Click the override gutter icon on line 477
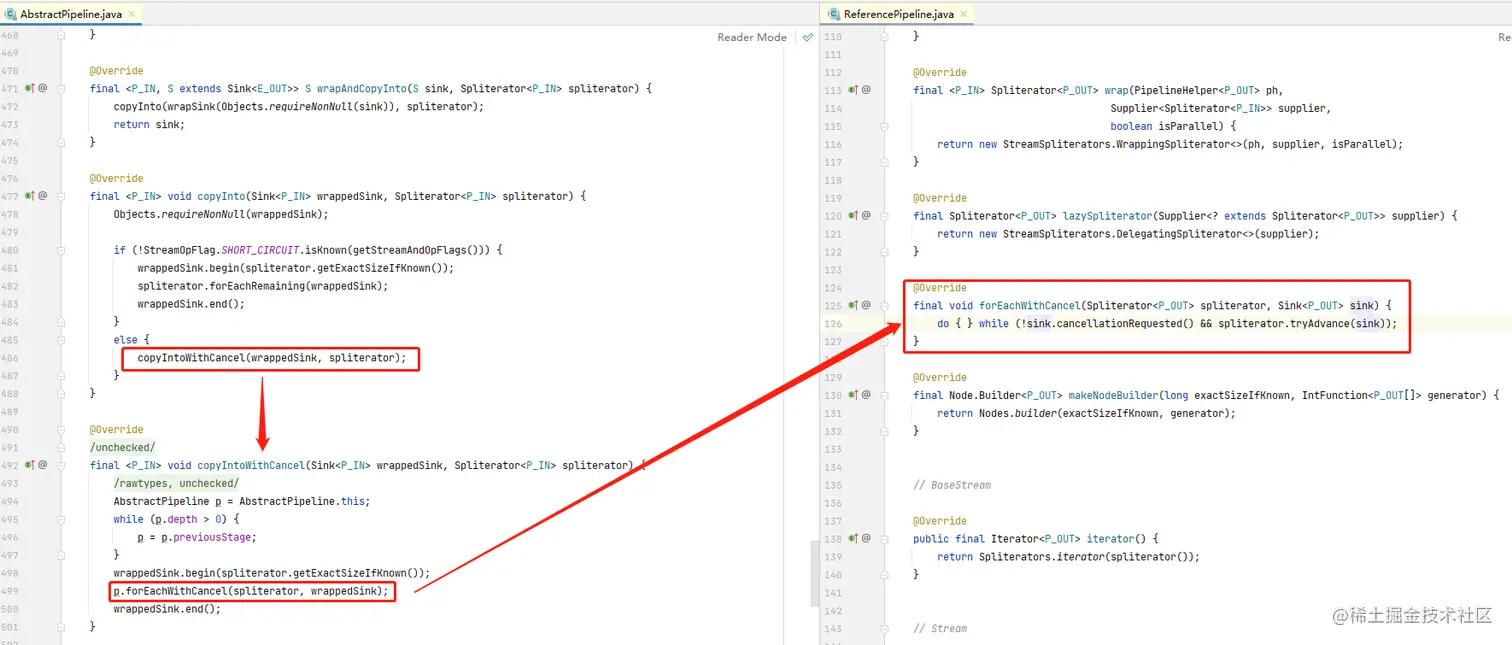1512x645 pixels. (30, 196)
